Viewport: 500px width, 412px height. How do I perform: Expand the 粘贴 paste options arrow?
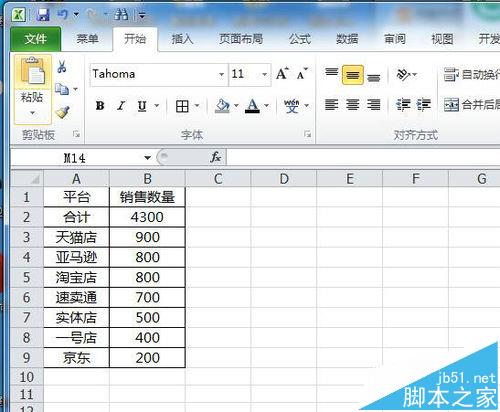[x=32, y=113]
